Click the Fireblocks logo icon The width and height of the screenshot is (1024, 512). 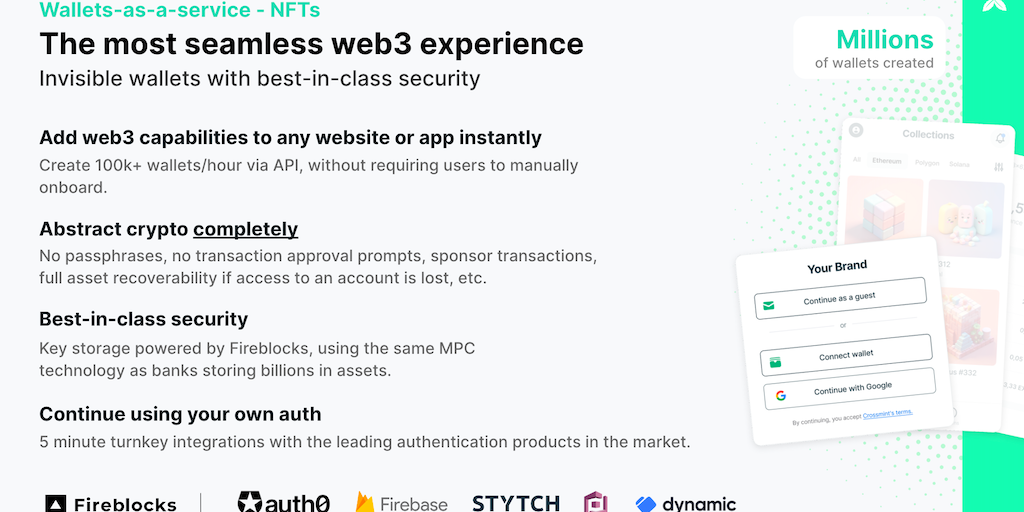coord(56,504)
